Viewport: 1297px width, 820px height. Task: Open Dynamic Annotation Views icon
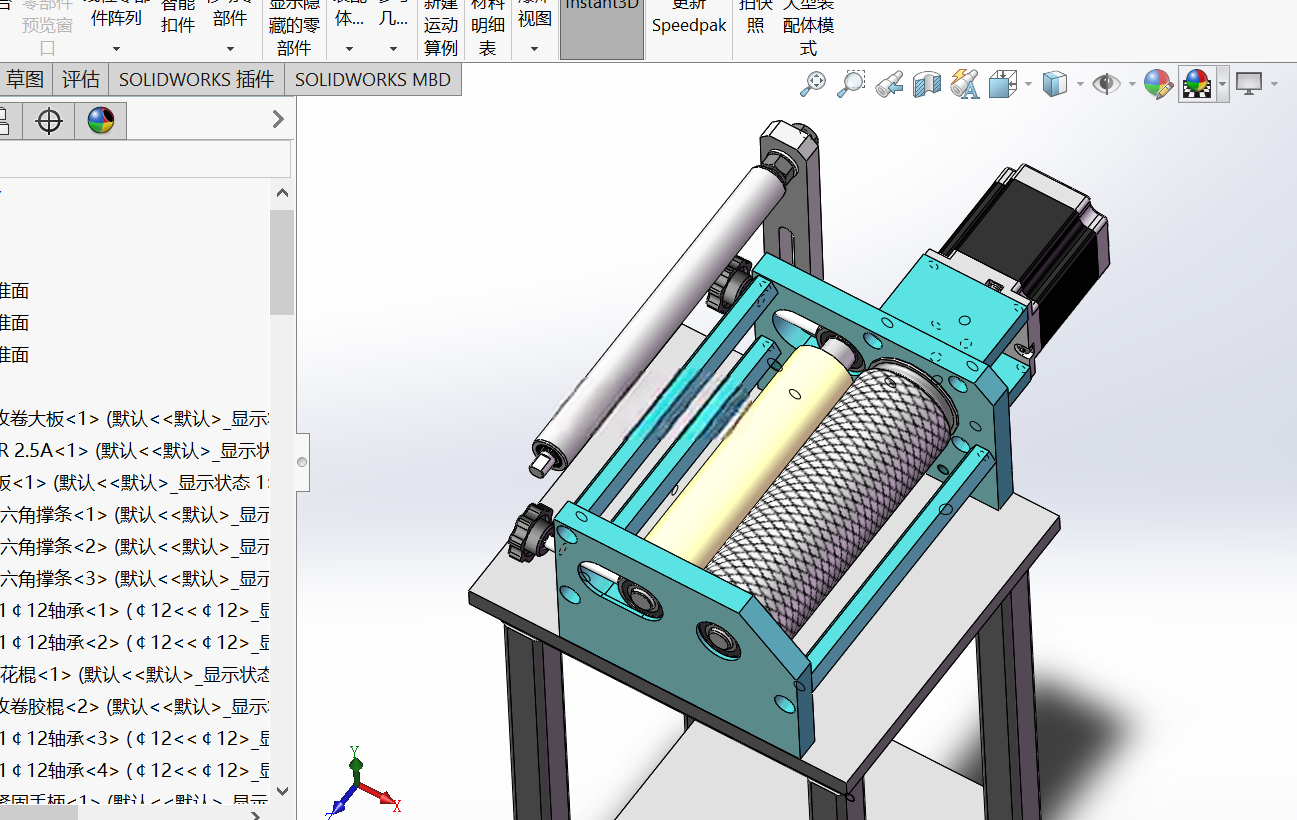[x=965, y=84]
